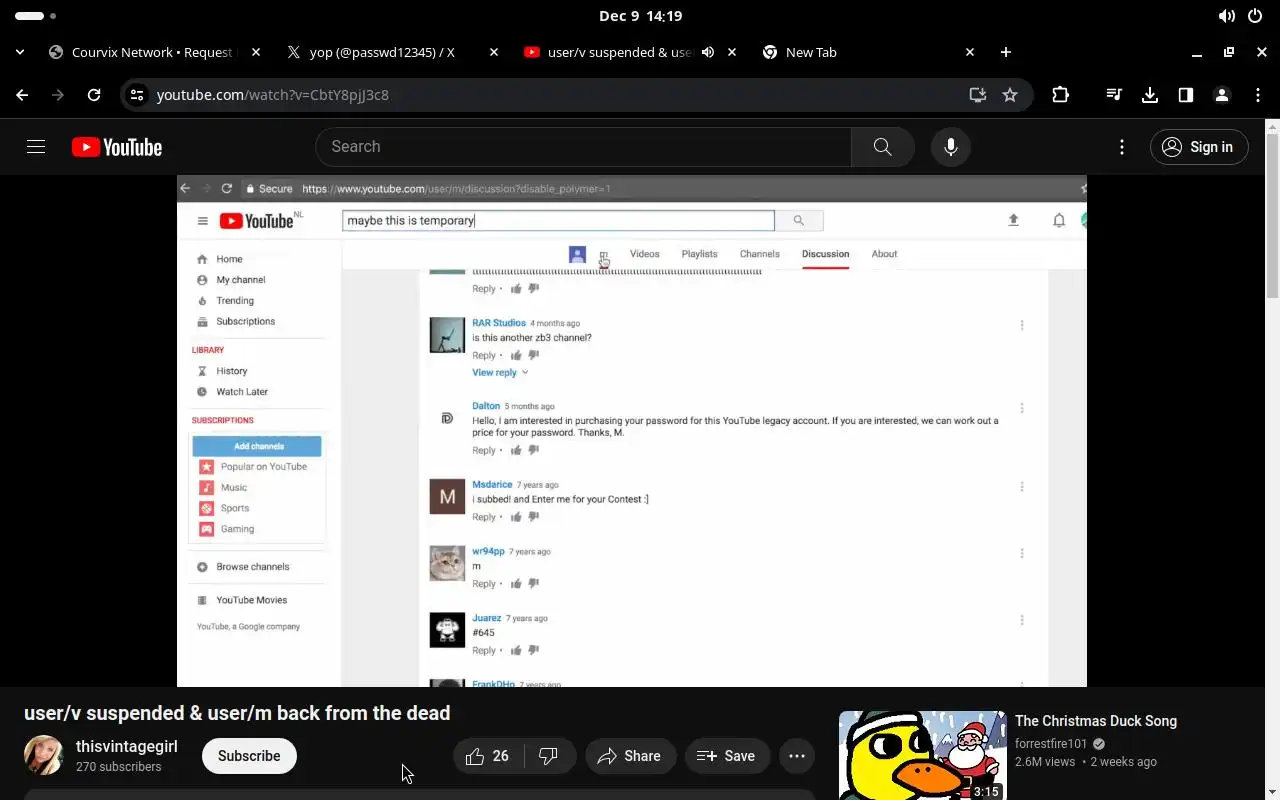Open thisvintagegirl channel name link
1280x800 pixels.
(127, 747)
